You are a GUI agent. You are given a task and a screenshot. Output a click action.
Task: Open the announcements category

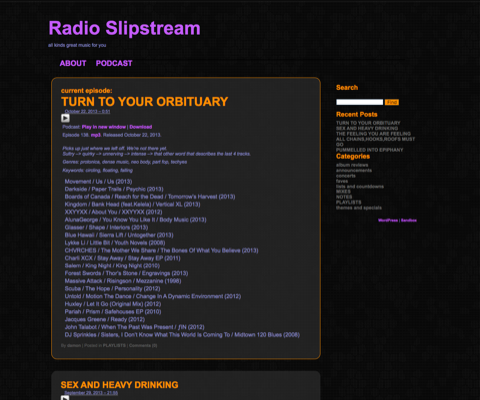pos(354,170)
